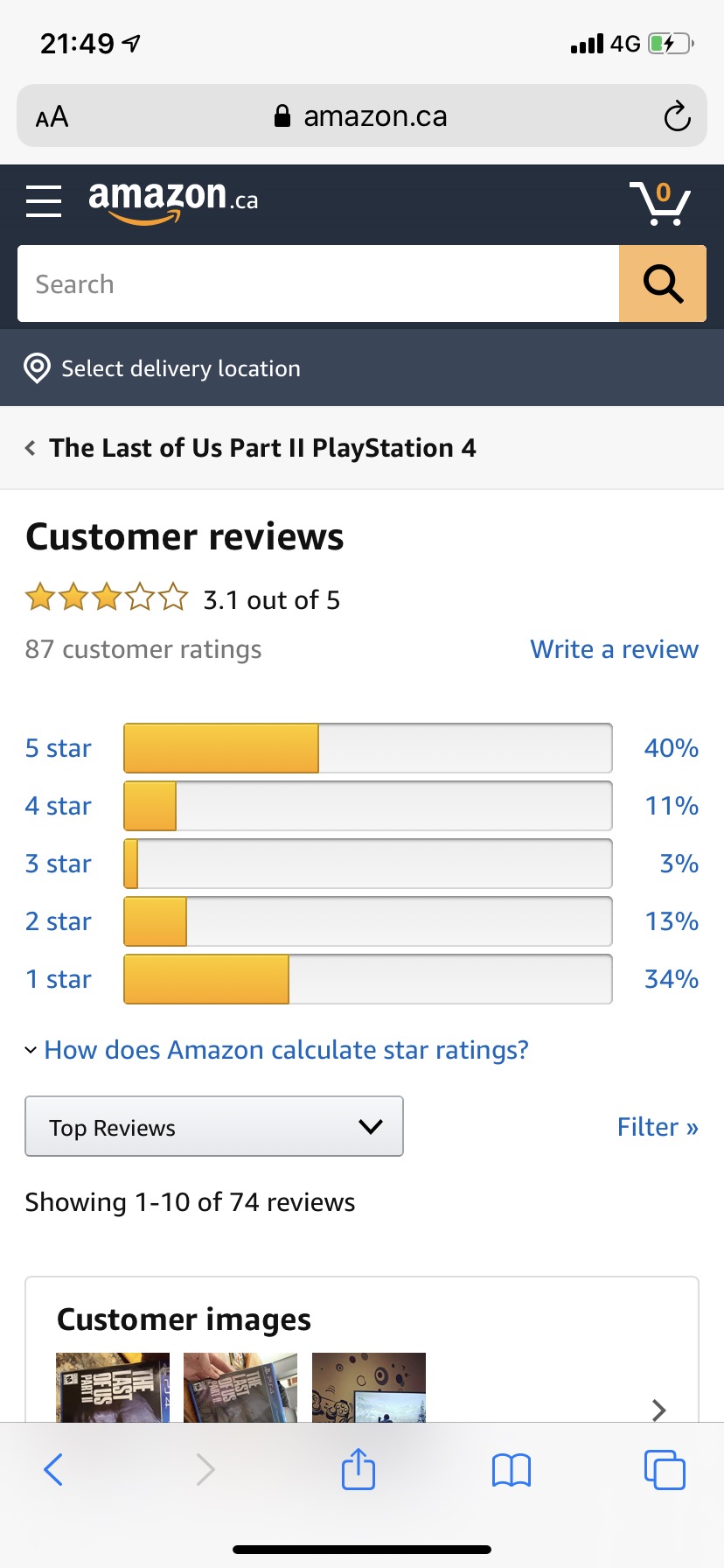Show more customer images with right chevron
Screen dimensions: 724x1568
(659, 1410)
